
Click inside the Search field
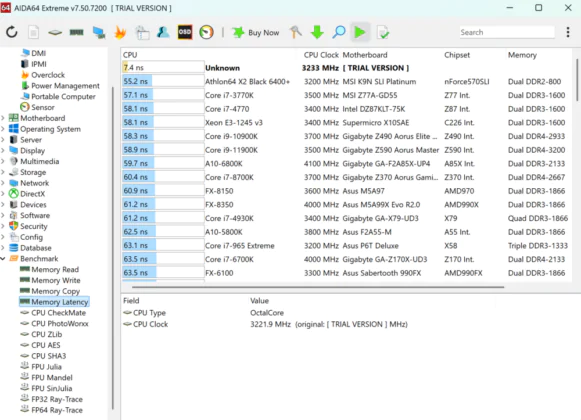(507, 32)
